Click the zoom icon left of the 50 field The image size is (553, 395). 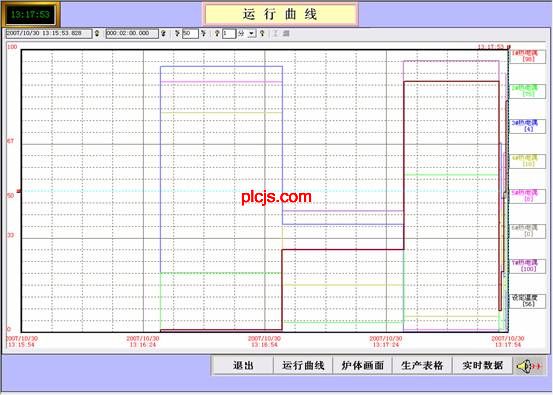pyautogui.click(x=177, y=34)
